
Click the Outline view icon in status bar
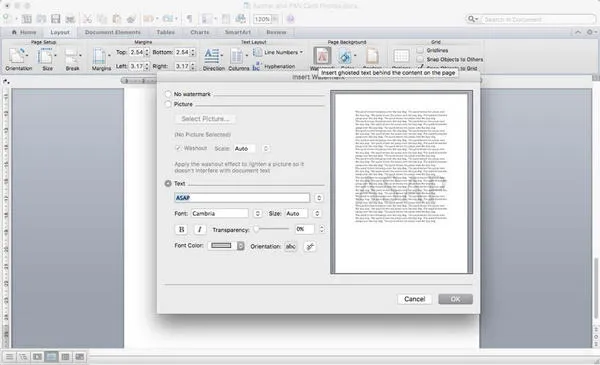23,357
